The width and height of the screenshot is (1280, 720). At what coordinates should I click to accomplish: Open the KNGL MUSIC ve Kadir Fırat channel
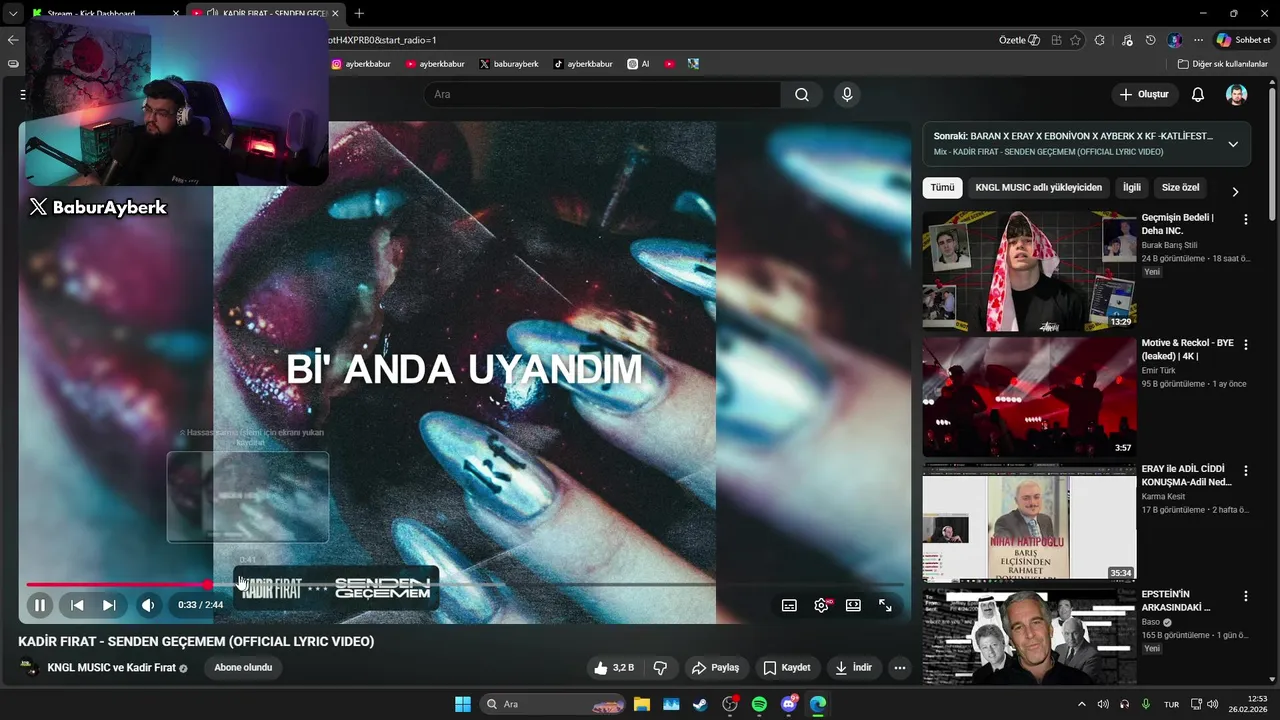(111, 668)
